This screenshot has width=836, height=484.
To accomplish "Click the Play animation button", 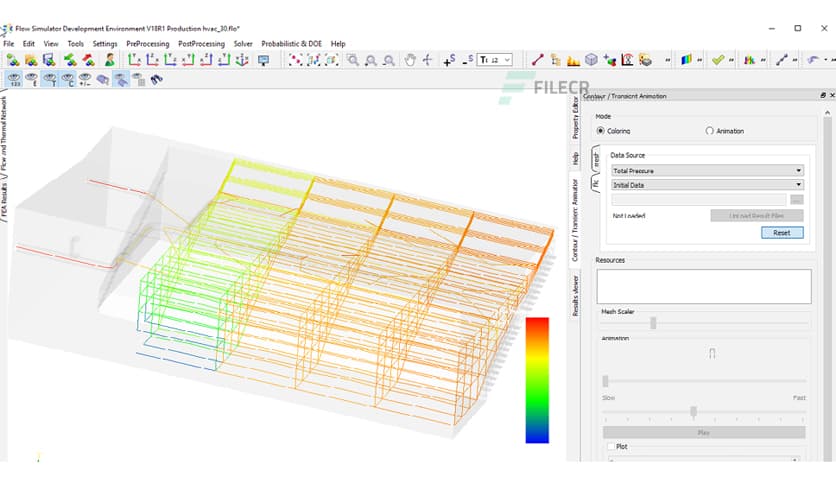I will [704, 432].
